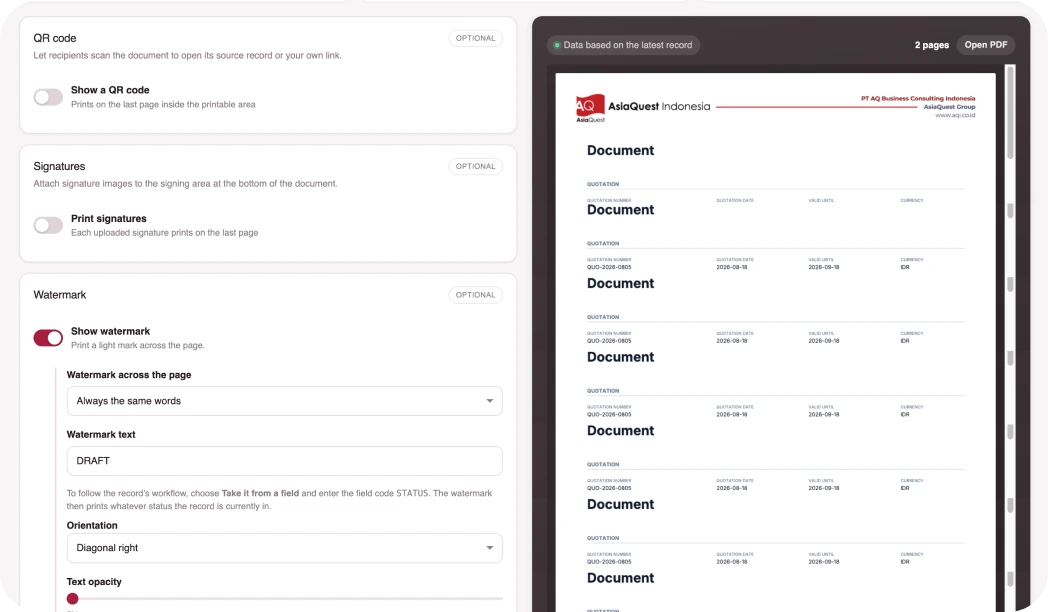The height and width of the screenshot is (612, 1048).
Task: Click the Signatures section heading
Action: [59, 166]
